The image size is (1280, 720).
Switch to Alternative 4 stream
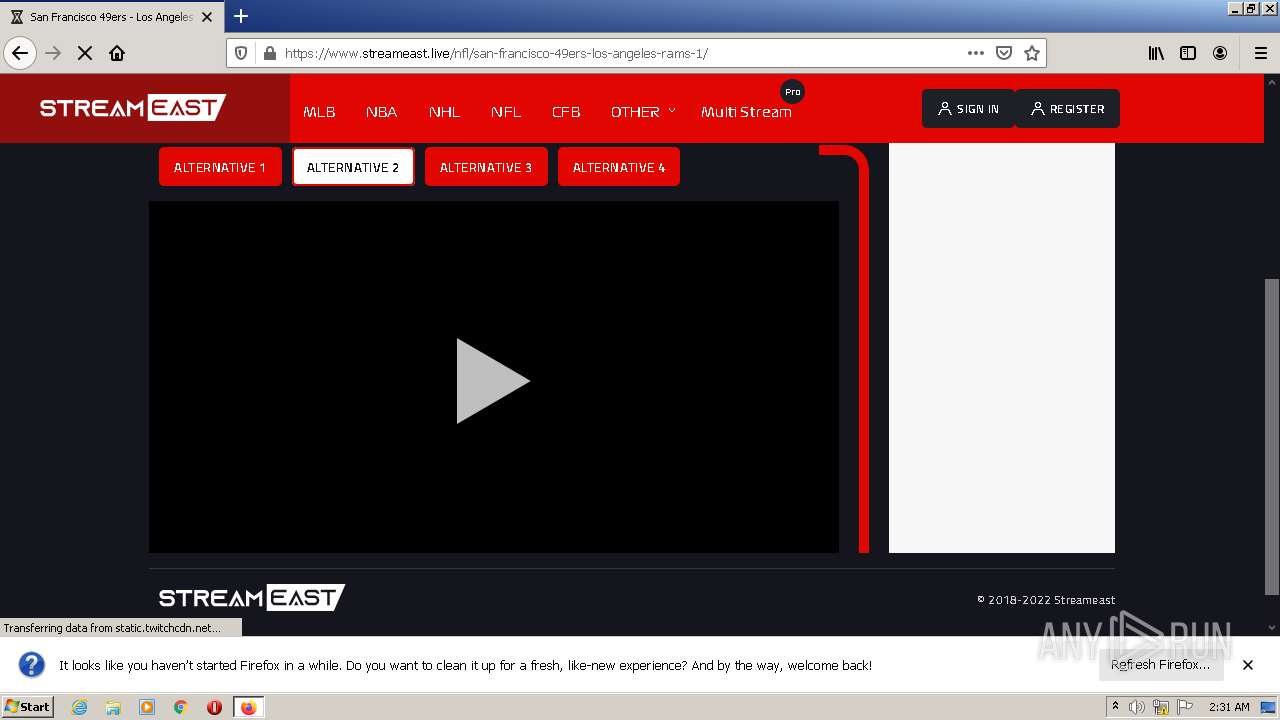pyautogui.click(x=619, y=167)
